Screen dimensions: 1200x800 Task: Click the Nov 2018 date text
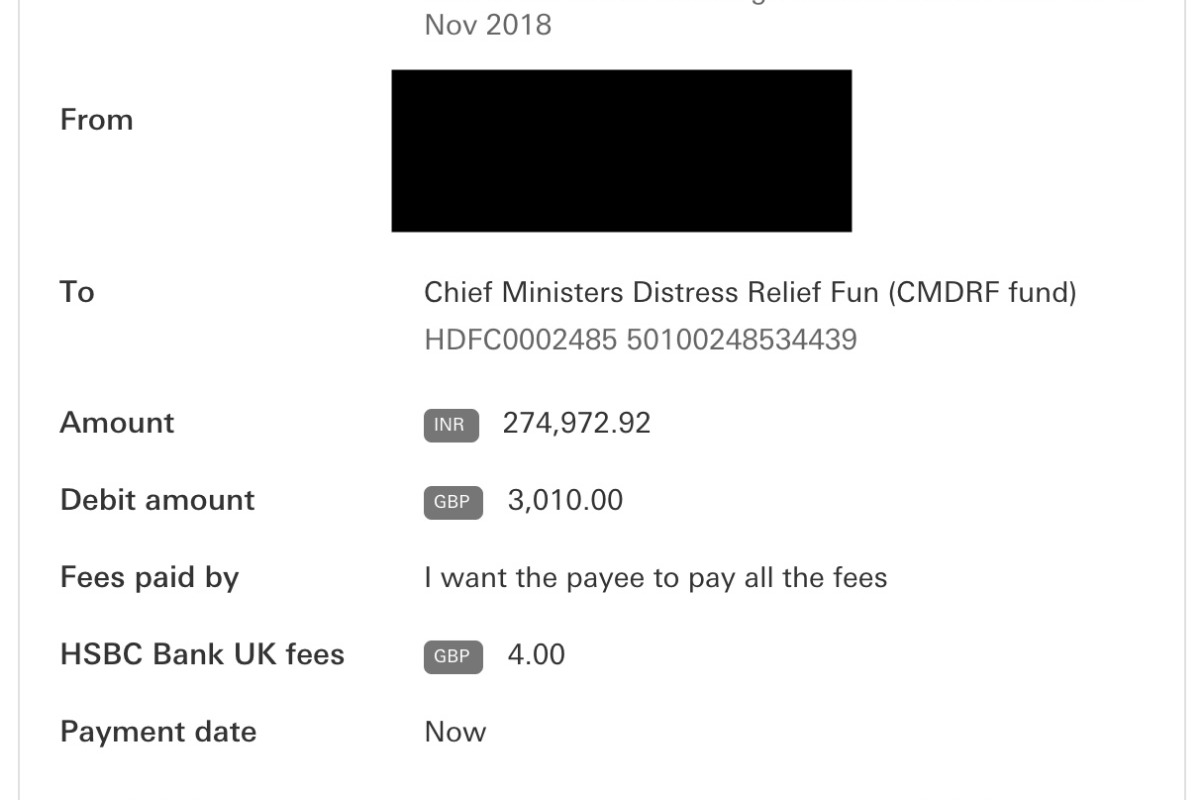tap(488, 25)
